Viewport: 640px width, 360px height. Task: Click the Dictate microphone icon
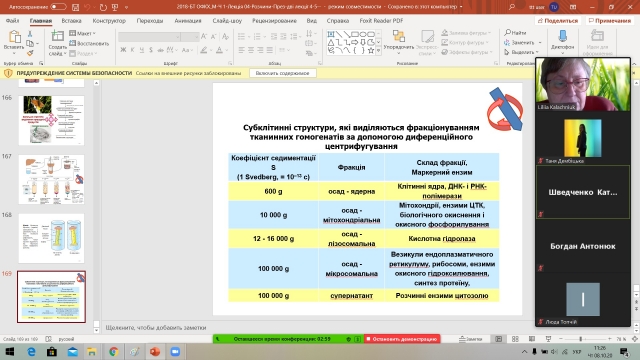562,37
